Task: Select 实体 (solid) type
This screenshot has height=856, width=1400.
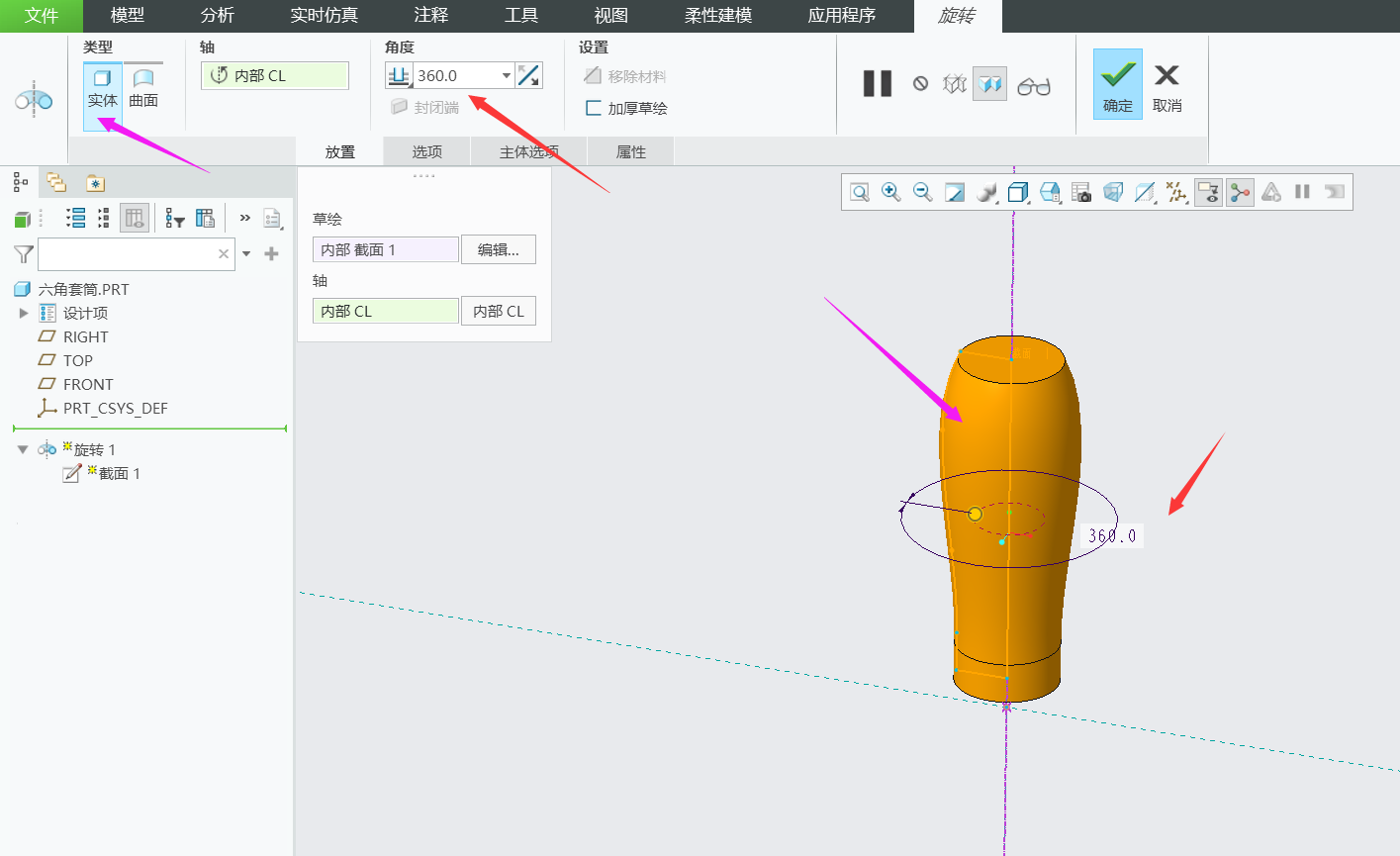Action: click(x=102, y=87)
